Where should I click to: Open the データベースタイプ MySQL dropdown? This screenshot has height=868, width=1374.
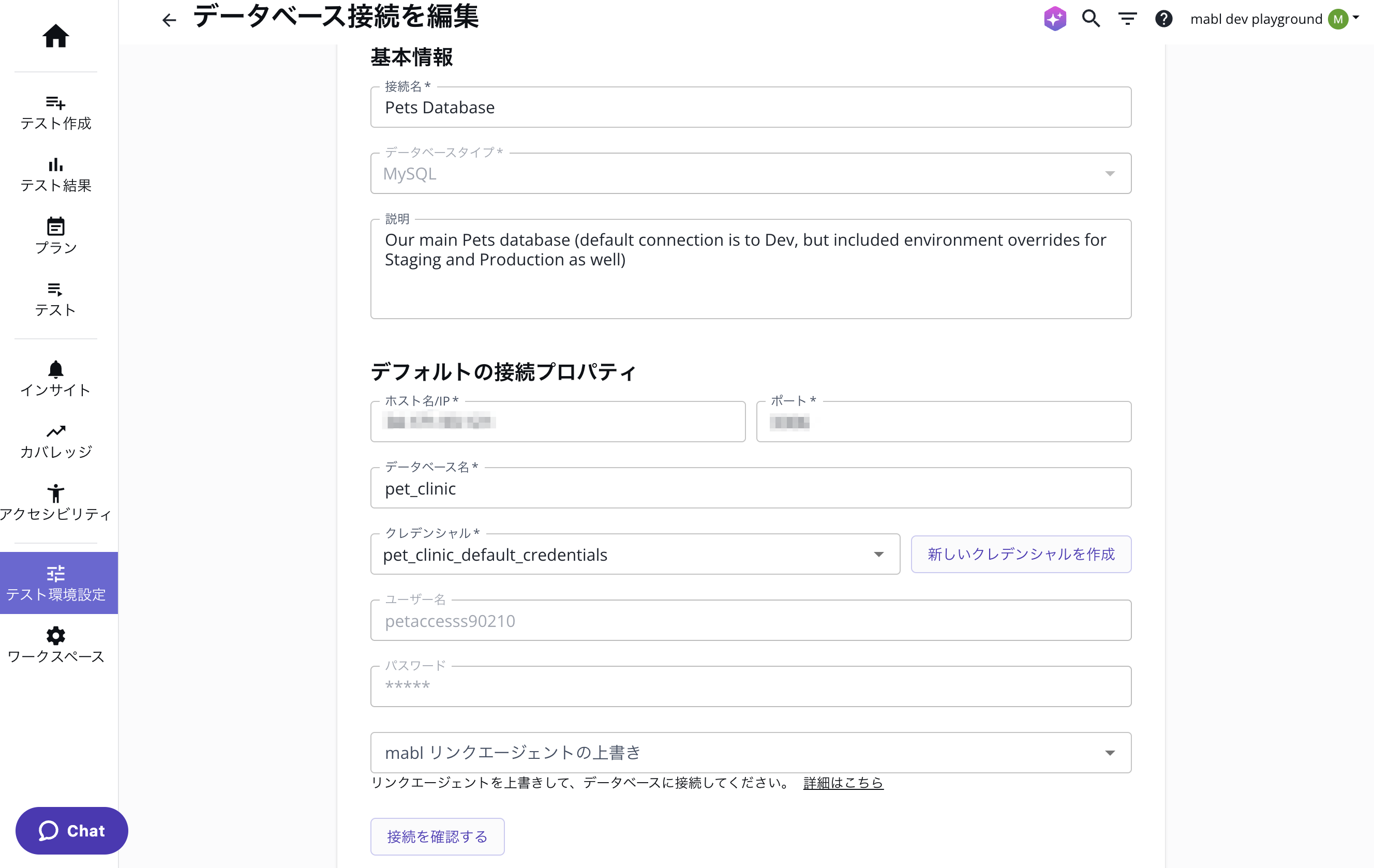tap(750, 173)
